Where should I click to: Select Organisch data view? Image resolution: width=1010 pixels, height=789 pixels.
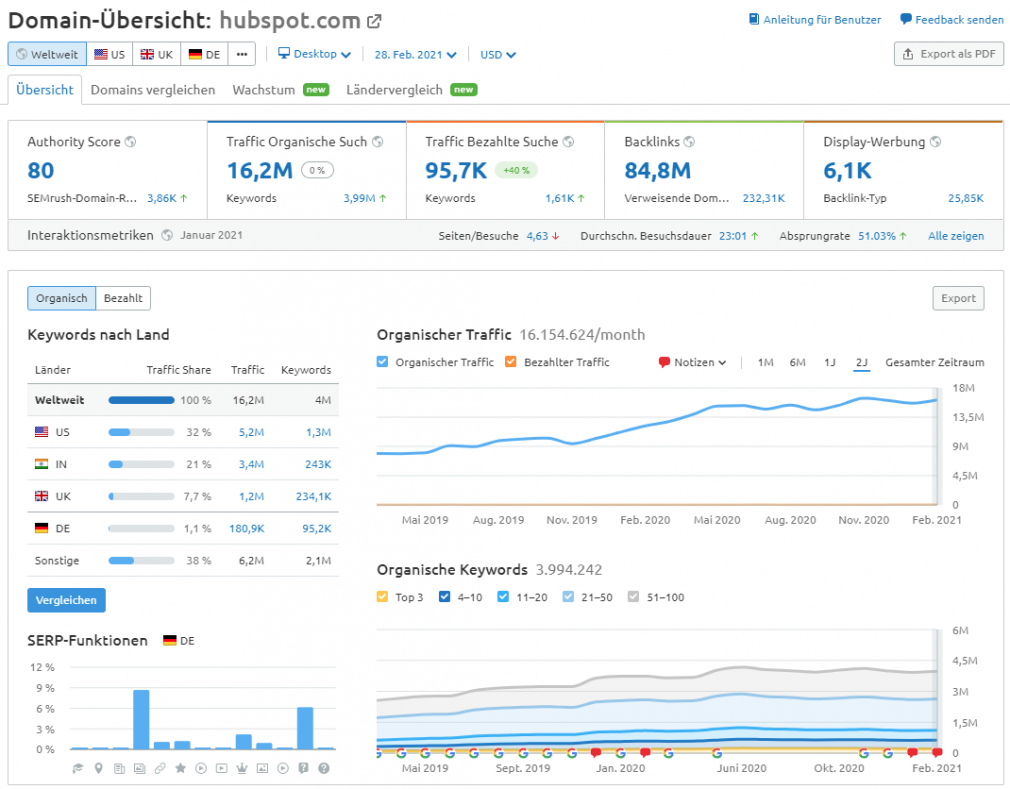tap(62, 298)
